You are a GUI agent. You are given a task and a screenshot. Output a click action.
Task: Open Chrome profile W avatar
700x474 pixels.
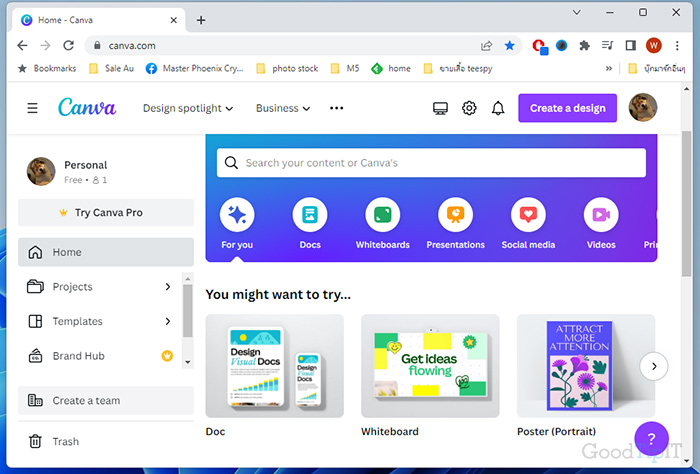(x=654, y=46)
